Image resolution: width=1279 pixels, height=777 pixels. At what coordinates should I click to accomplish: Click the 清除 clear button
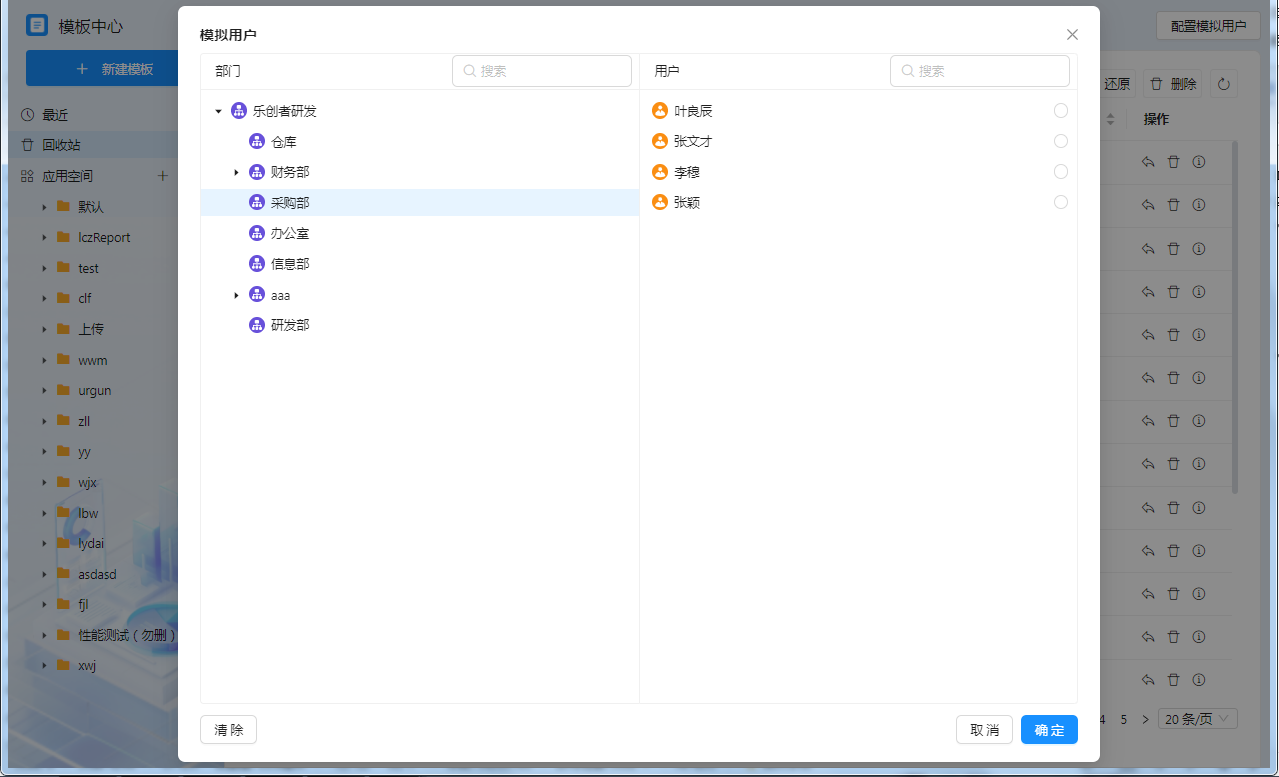tap(229, 730)
